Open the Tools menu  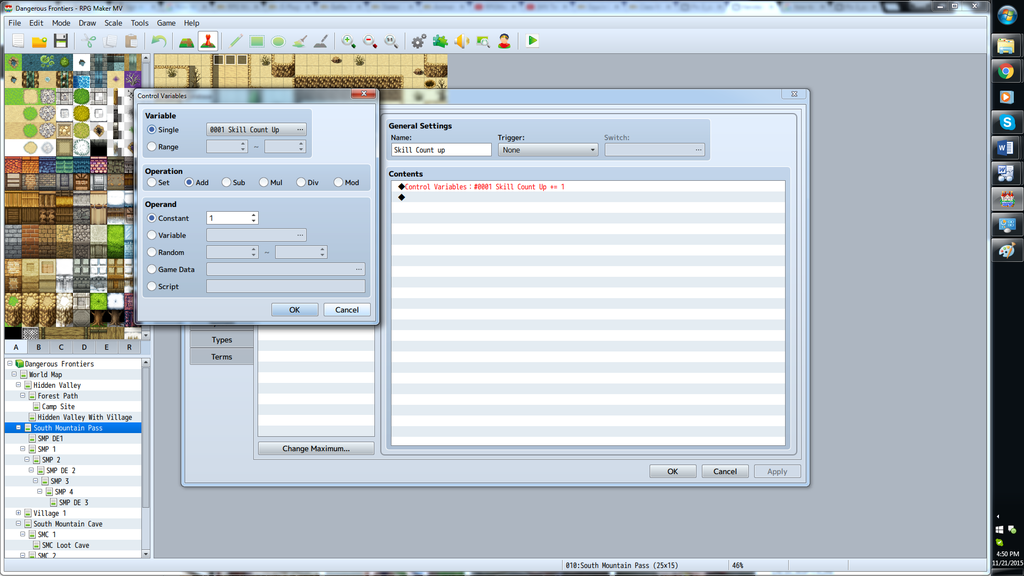pos(139,23)
